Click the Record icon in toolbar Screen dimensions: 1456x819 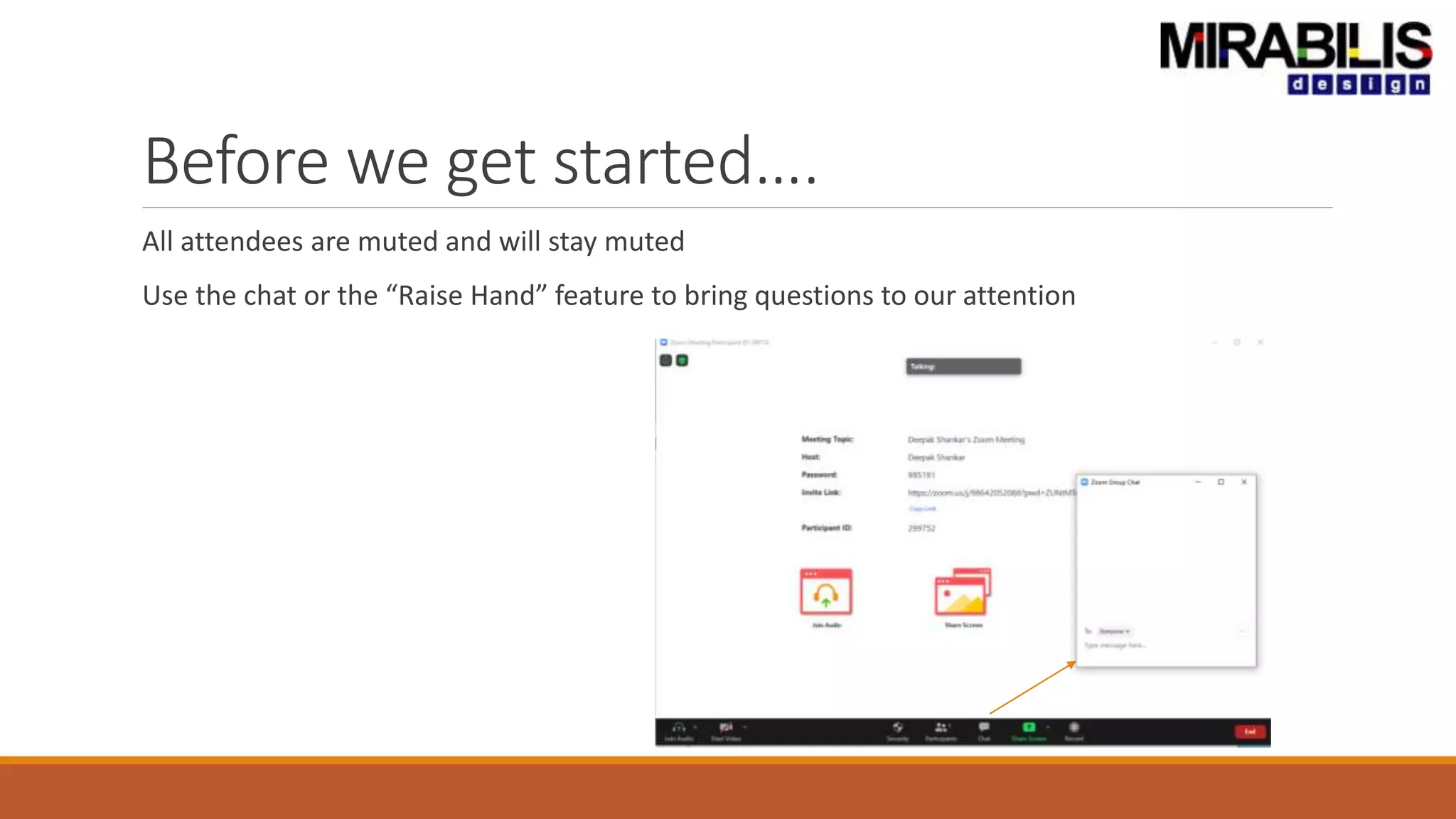pyautogui.click(x=1074, y=727)
